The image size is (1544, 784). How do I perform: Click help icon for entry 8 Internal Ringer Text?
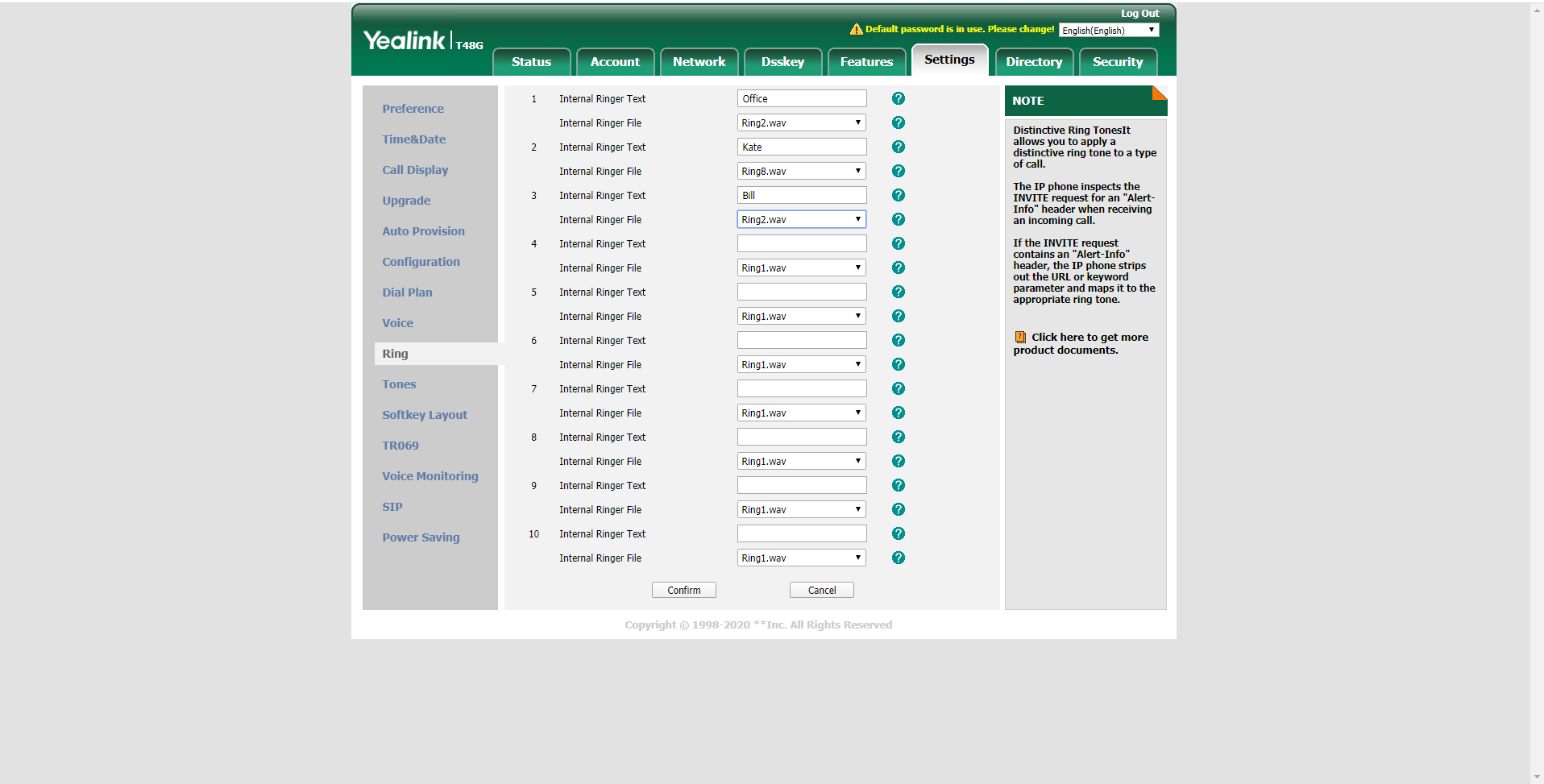click(899, 437)
